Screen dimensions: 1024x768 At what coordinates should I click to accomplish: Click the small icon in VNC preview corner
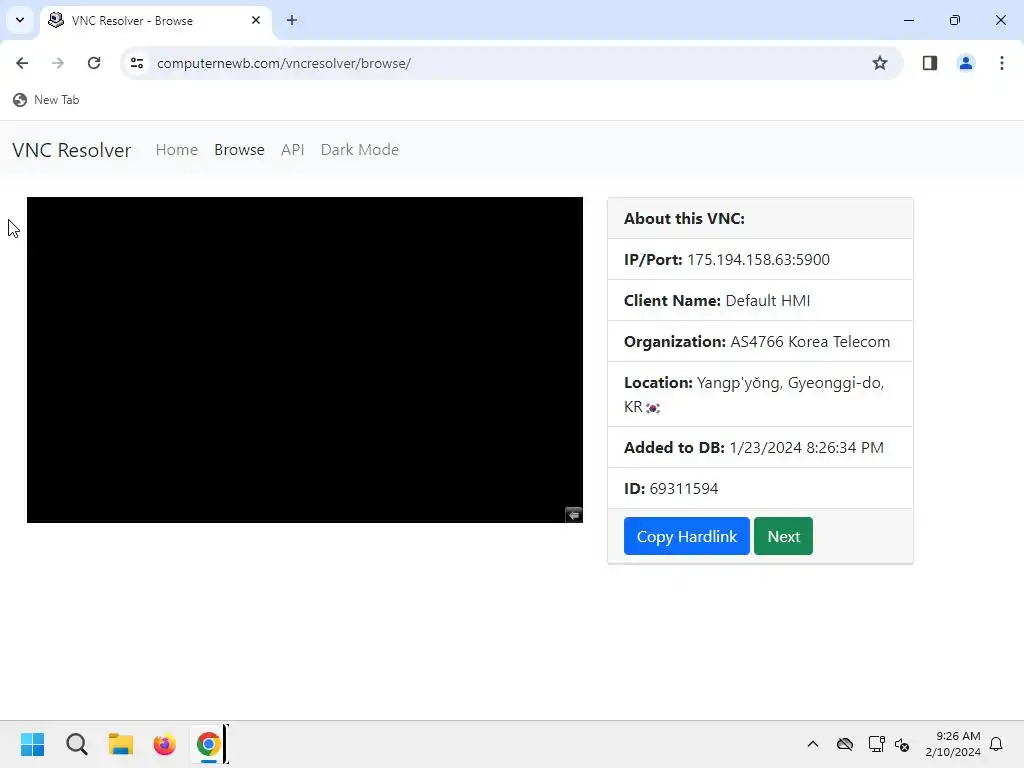[x=573, y=515]
